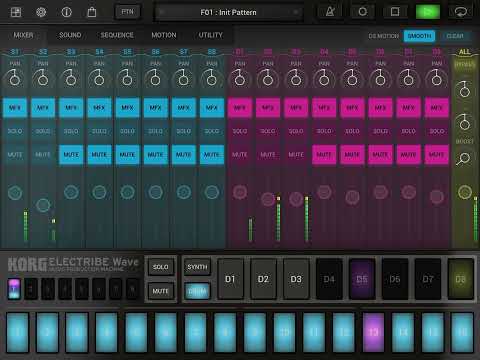
Task: Trigger the D3 drum pad
Action: click(296, 279)
